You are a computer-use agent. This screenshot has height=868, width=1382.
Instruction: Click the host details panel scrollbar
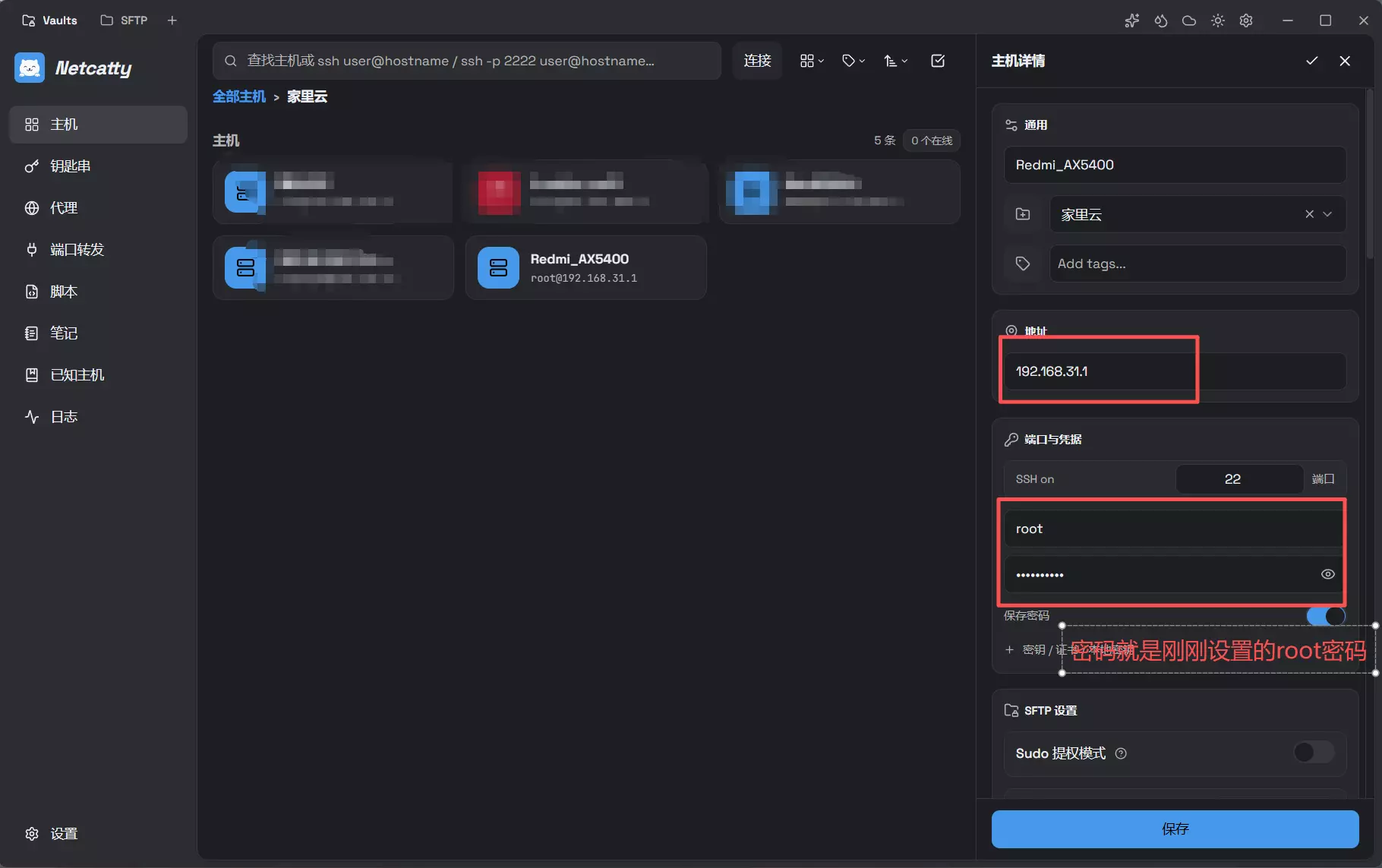click(1370, 175)
